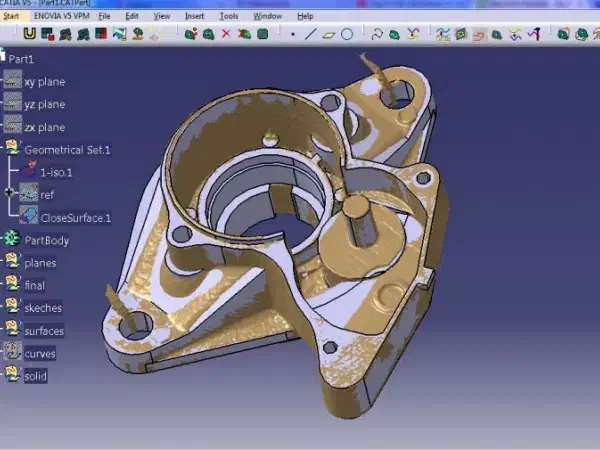Image resolution: width=600 pixels, height=450 pixels.
Task: Select the 1-iso.1 tree item
Action: (56, 172)
